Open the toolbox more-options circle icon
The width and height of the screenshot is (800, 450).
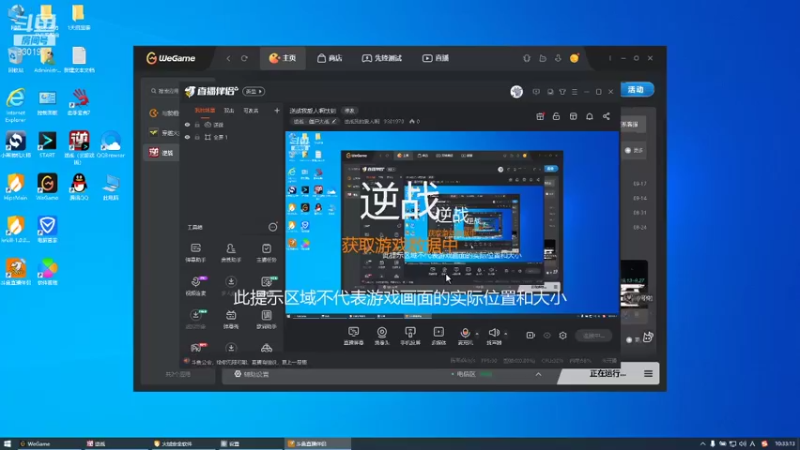click(x=273, y=227)
